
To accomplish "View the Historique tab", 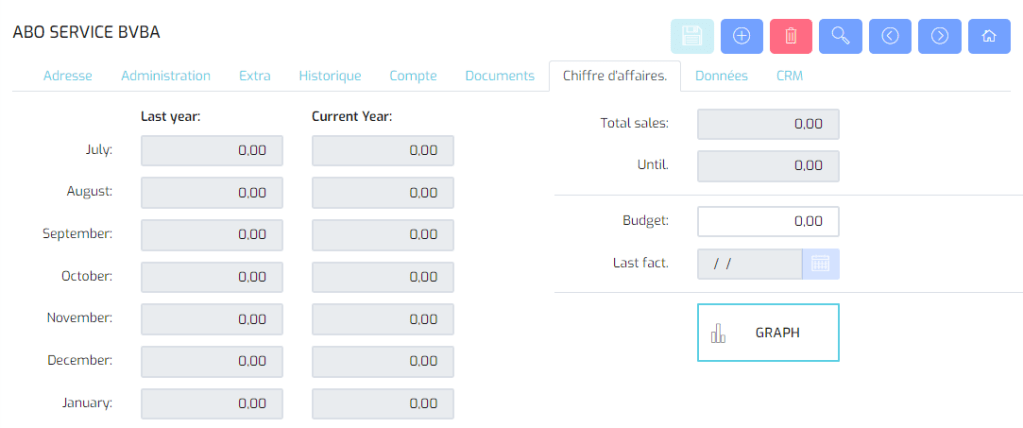I will click(330, 76).
